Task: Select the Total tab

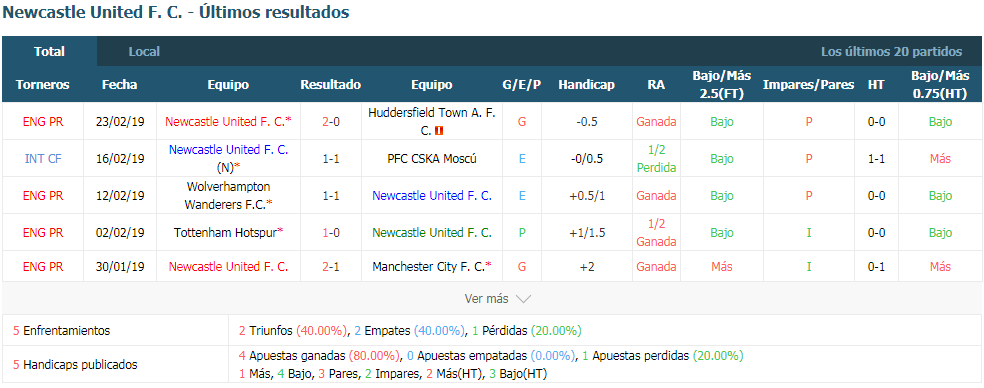Action: [x=50, y=51]
